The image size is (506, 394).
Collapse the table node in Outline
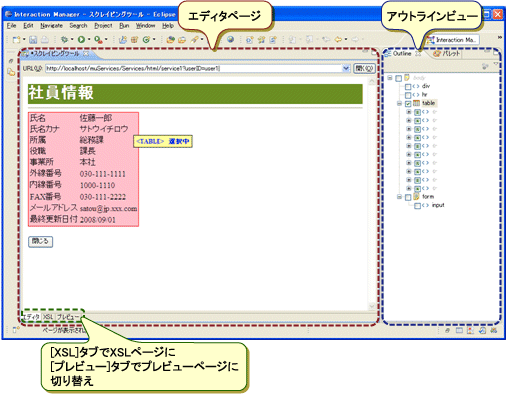399,103
